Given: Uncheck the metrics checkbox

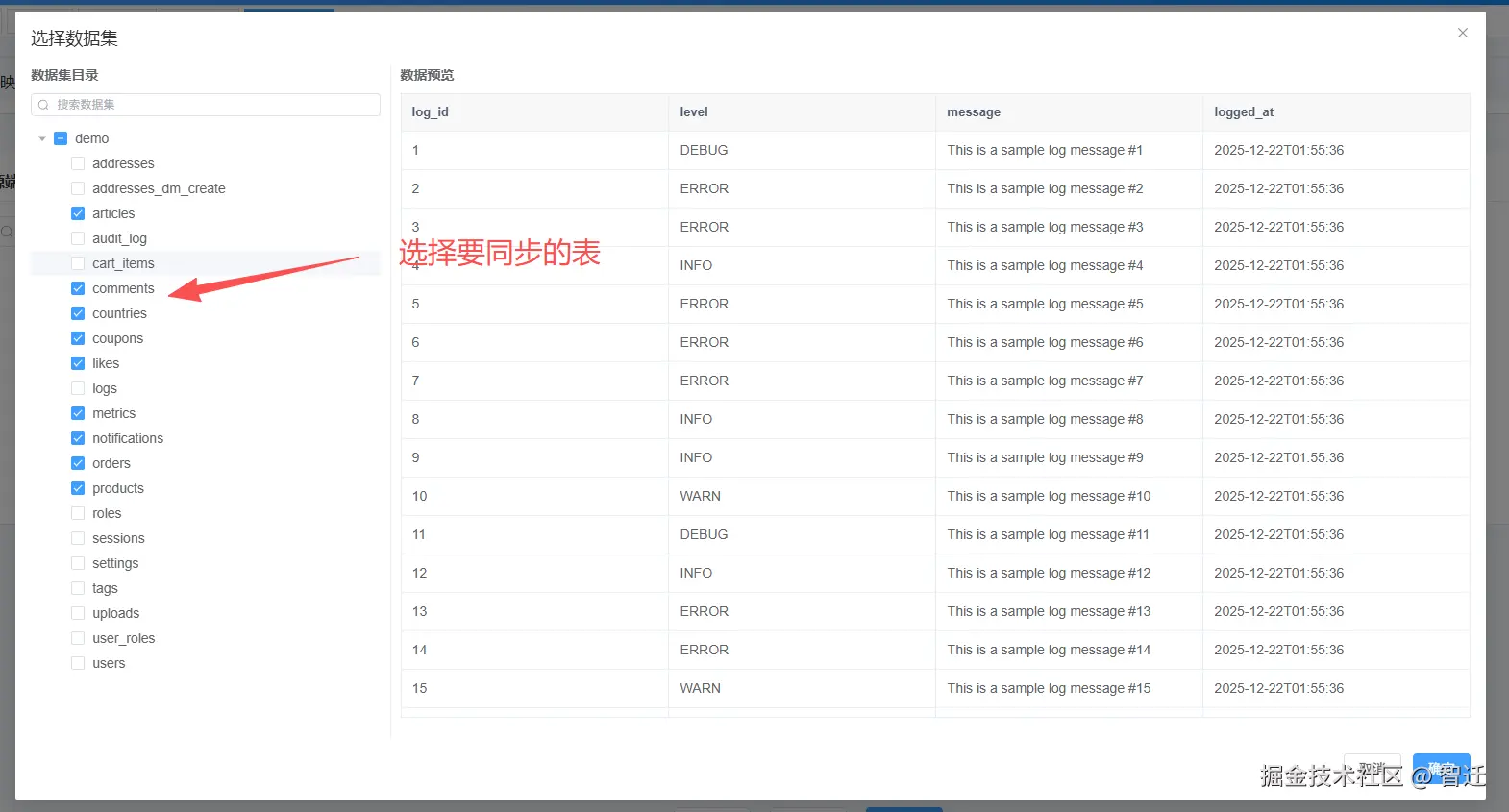Looking at the screenshot, I should click(78, 413).
